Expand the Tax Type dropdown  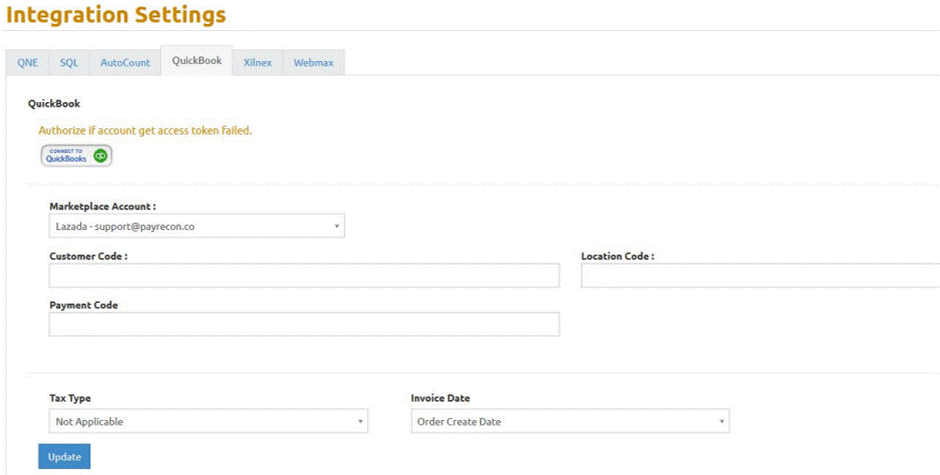pos(208,421)
